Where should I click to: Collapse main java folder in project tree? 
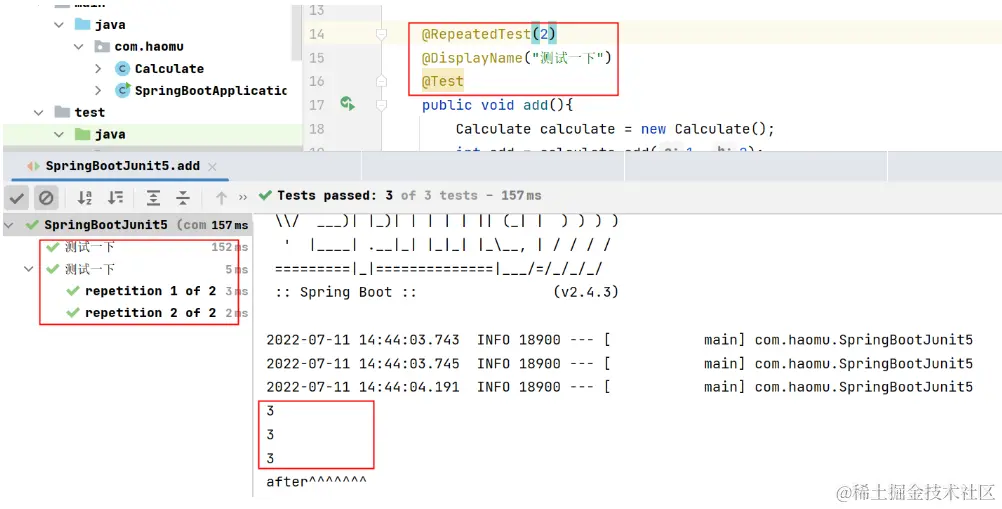59,25
